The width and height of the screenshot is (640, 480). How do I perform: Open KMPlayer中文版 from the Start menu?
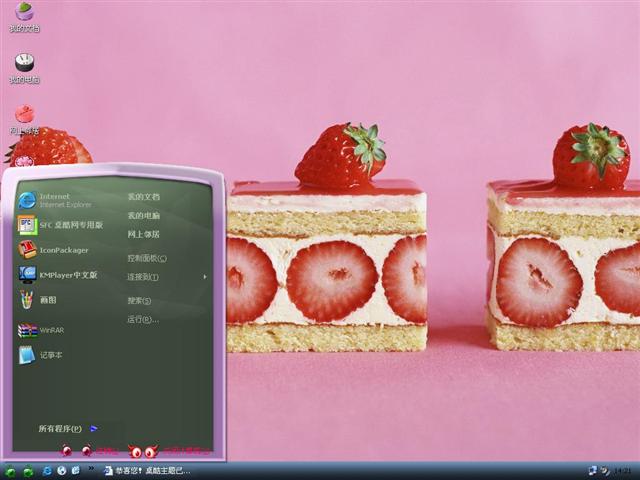click(58, 275)
